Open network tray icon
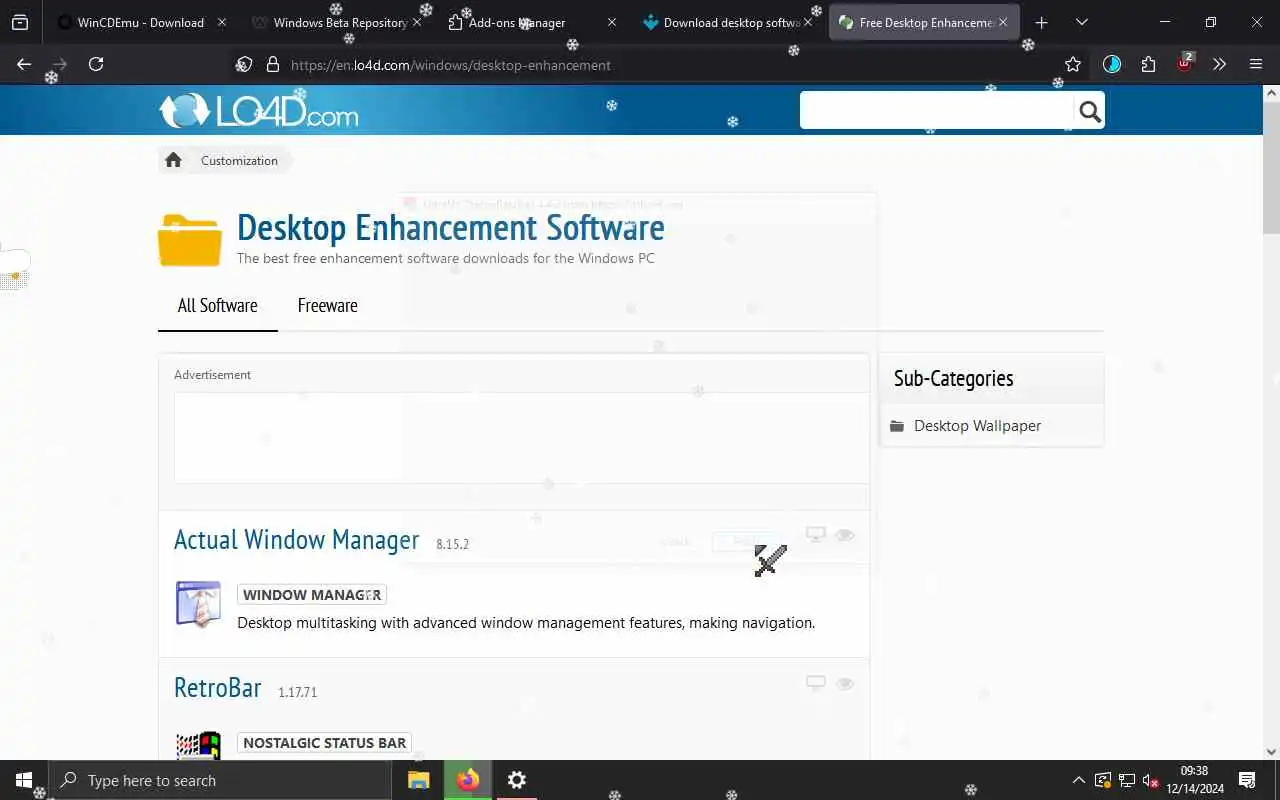This screenshot has width=1280, height=800. [1127, 781]
